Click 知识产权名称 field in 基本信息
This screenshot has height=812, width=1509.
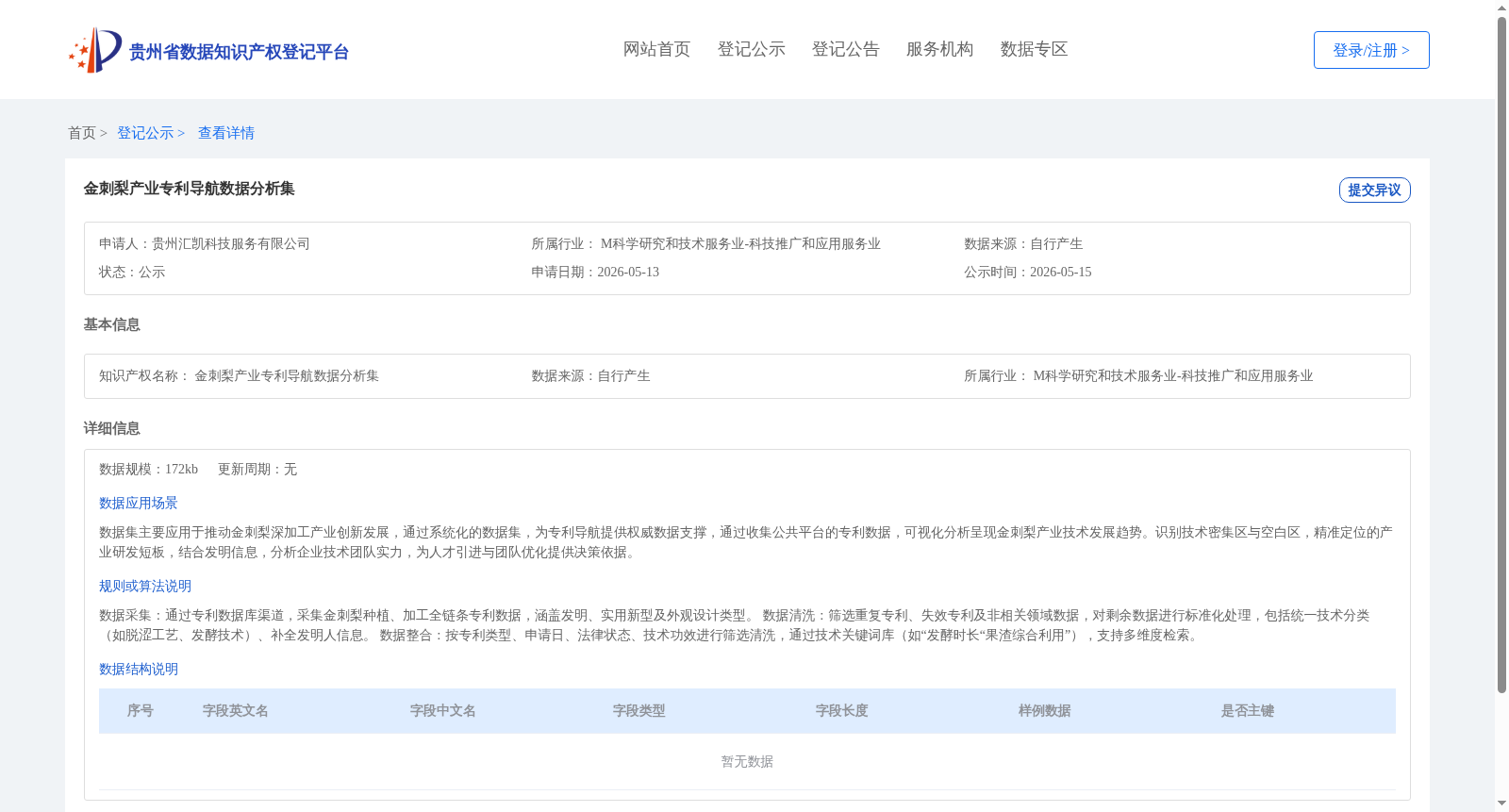pyautogui.click(x=239, y=375)
